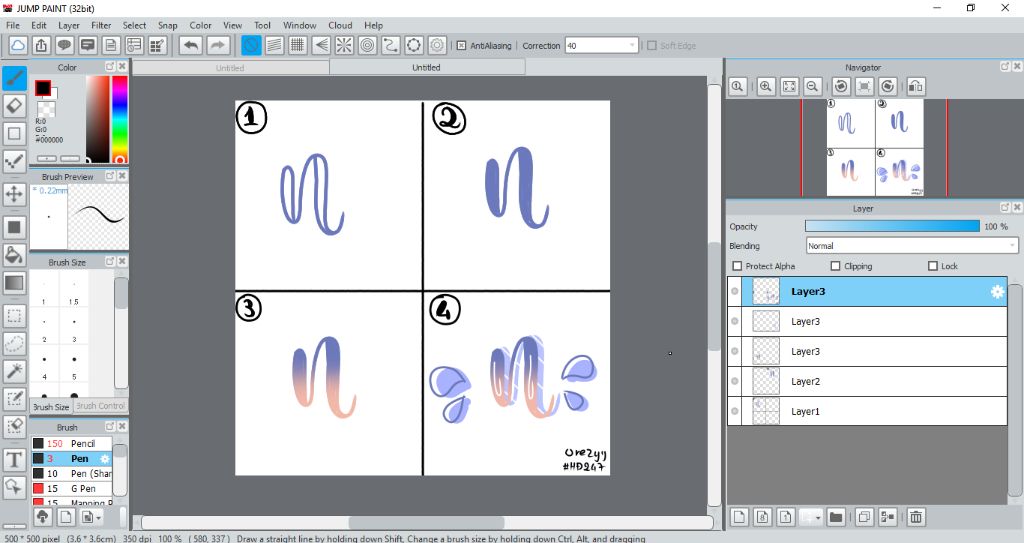Open the File menu
This screenshot has width=1024, height=543.
[12, 25]
